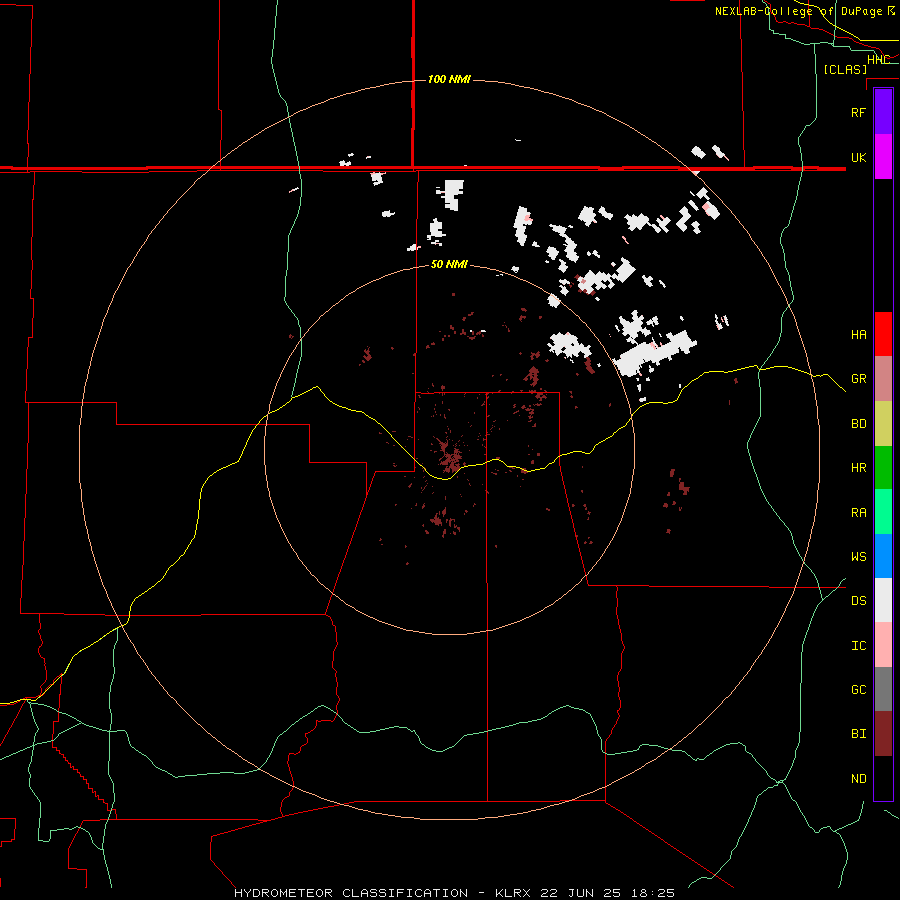Click the RF legend label

coord(858,112)
